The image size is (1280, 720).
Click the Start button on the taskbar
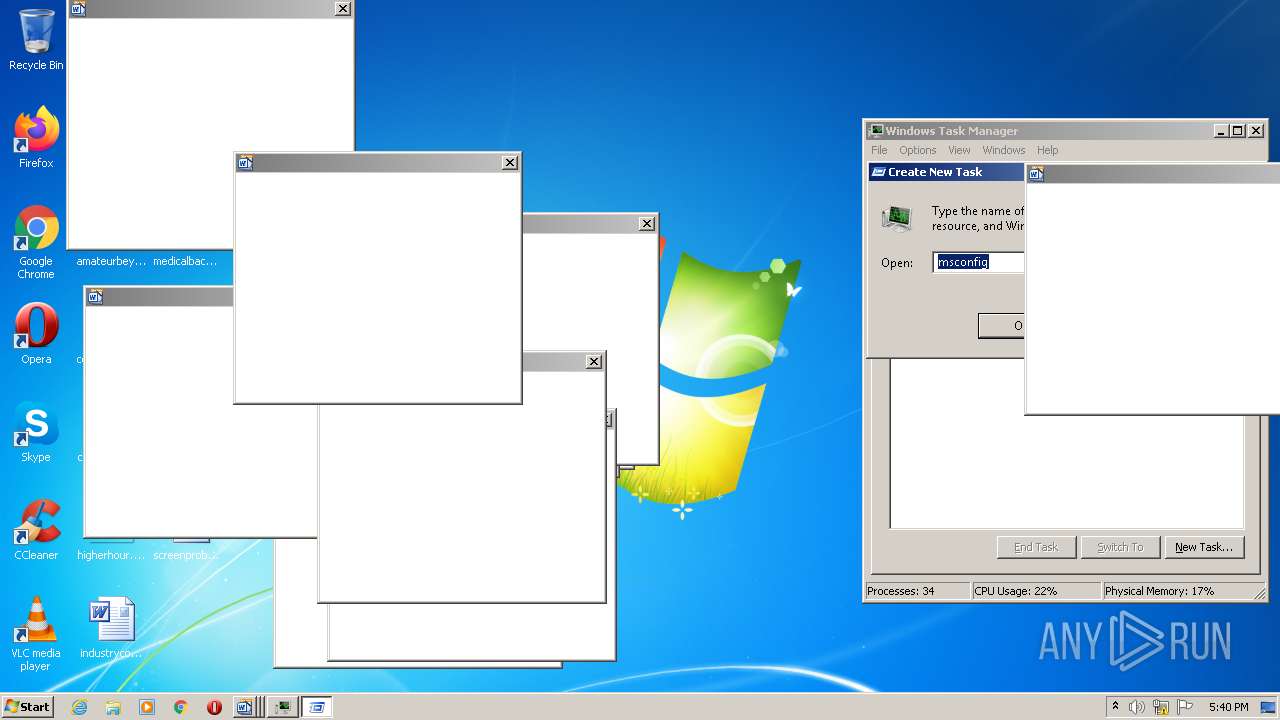coord(28,707)
